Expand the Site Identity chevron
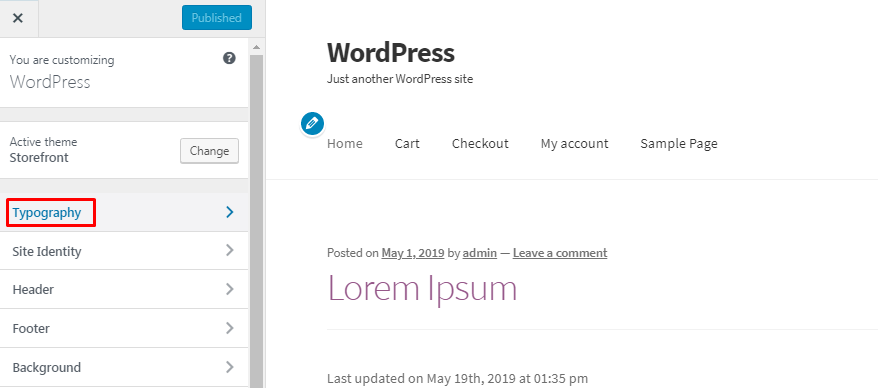 click(230, 250)
